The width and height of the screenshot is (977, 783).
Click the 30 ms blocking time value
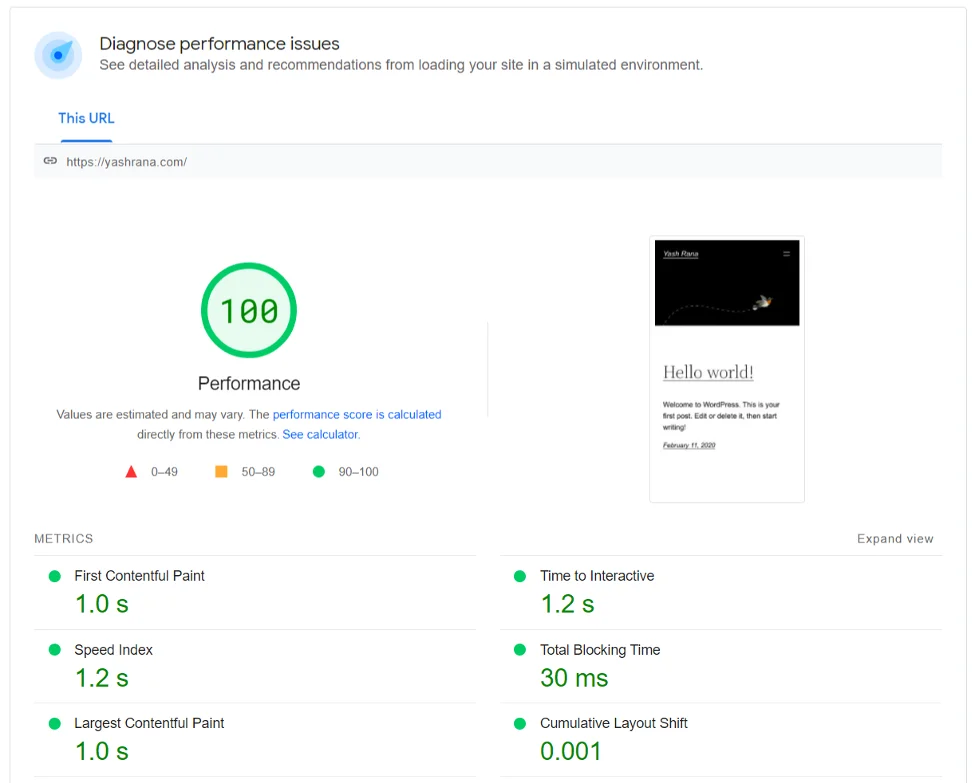(x=574, y=678)
